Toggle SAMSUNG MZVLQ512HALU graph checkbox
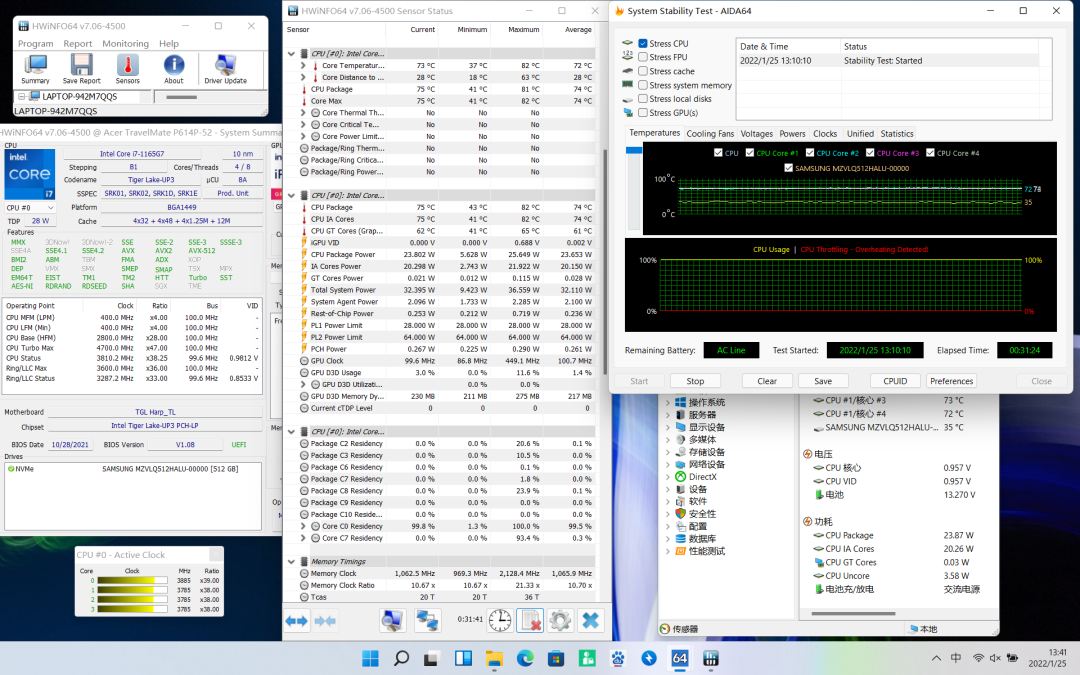Screen dimensions: 1080x675 tap(789, 168)
